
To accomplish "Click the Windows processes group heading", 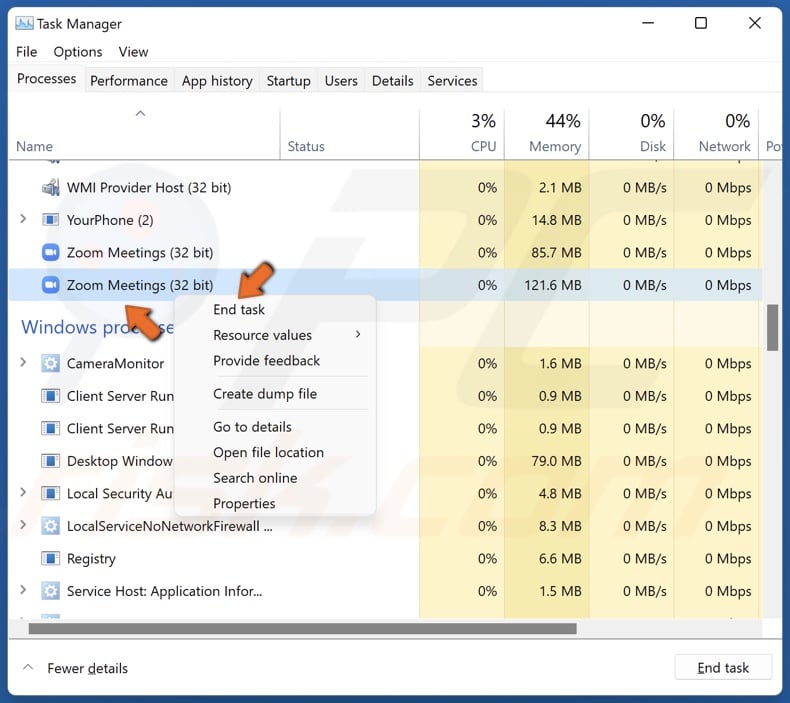I will pos(97,327).
